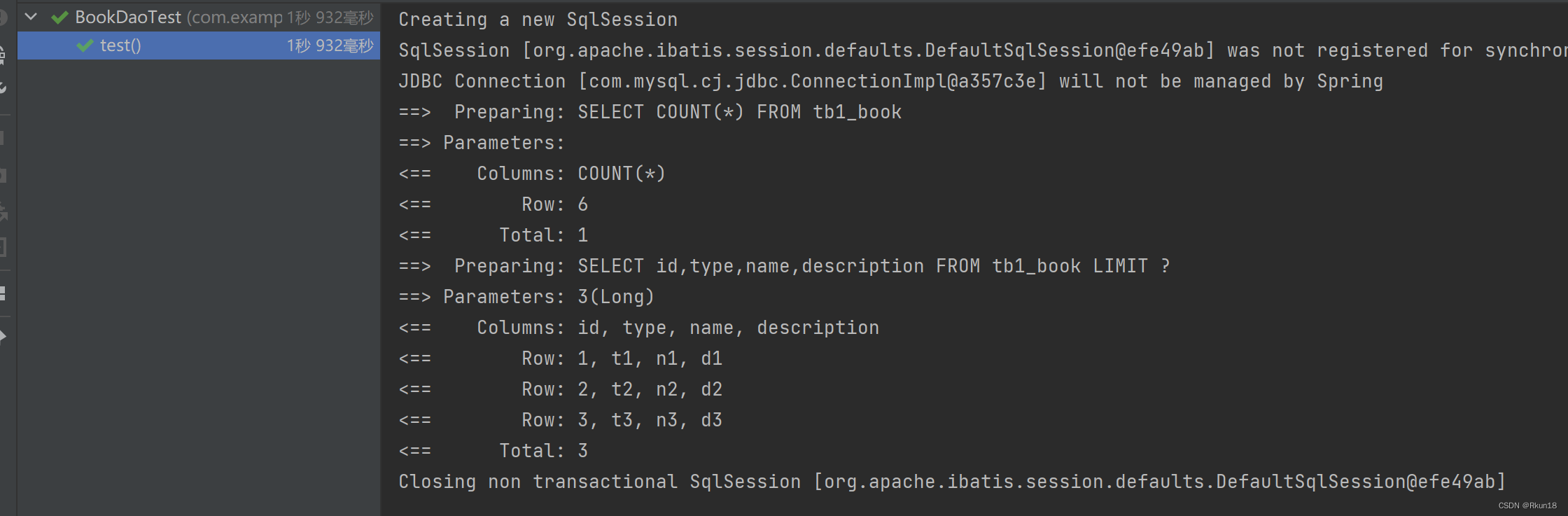Toggle Track Running Test option

tap(3, 336)
